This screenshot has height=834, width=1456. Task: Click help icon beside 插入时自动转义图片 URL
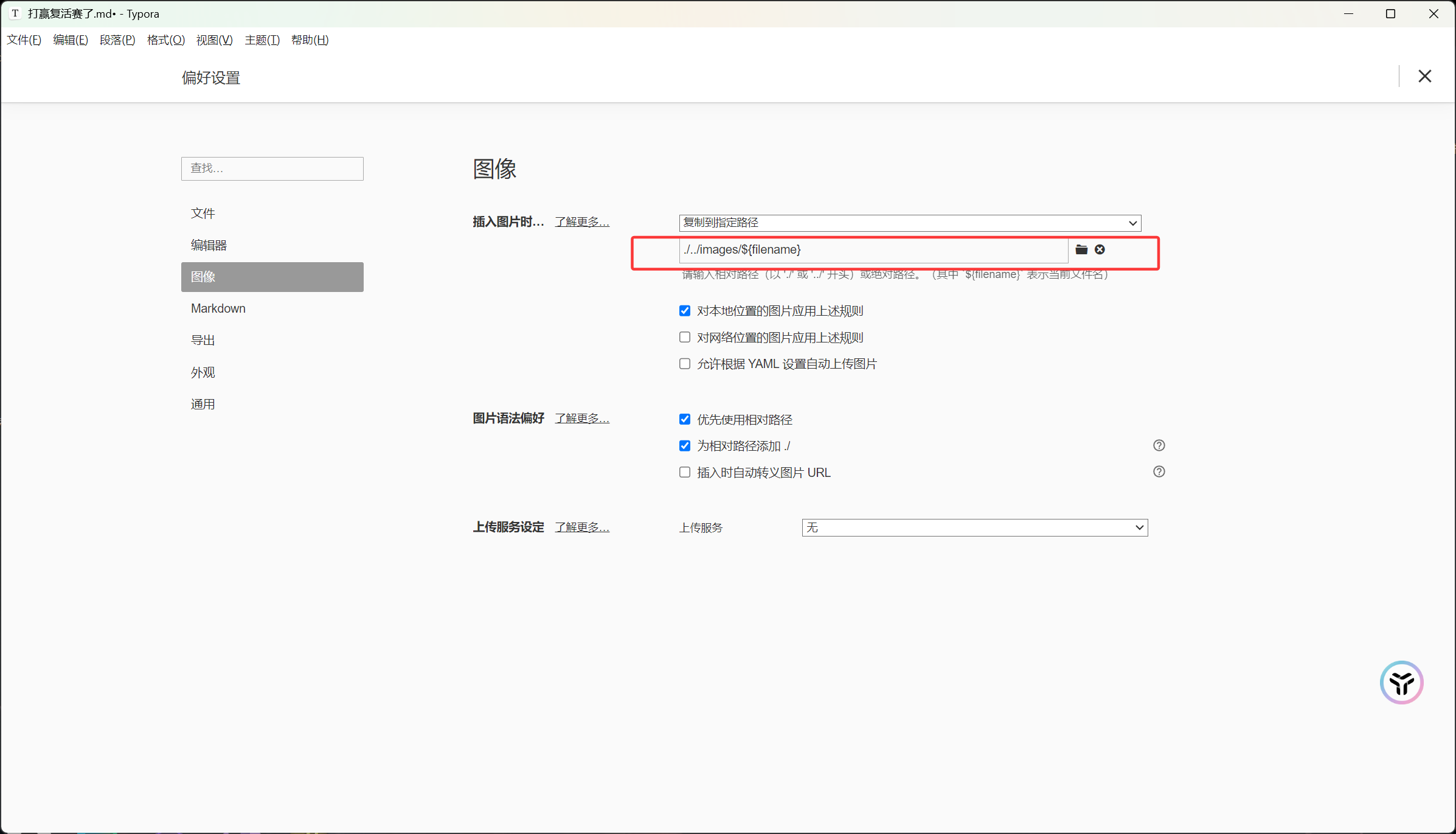(x=1159, y=472)
